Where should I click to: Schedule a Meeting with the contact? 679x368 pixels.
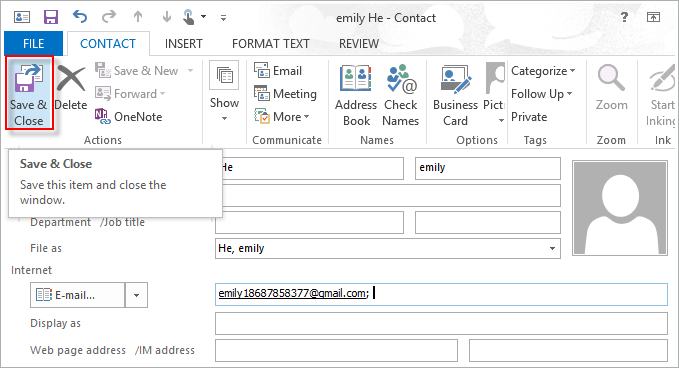click(285, 94)
